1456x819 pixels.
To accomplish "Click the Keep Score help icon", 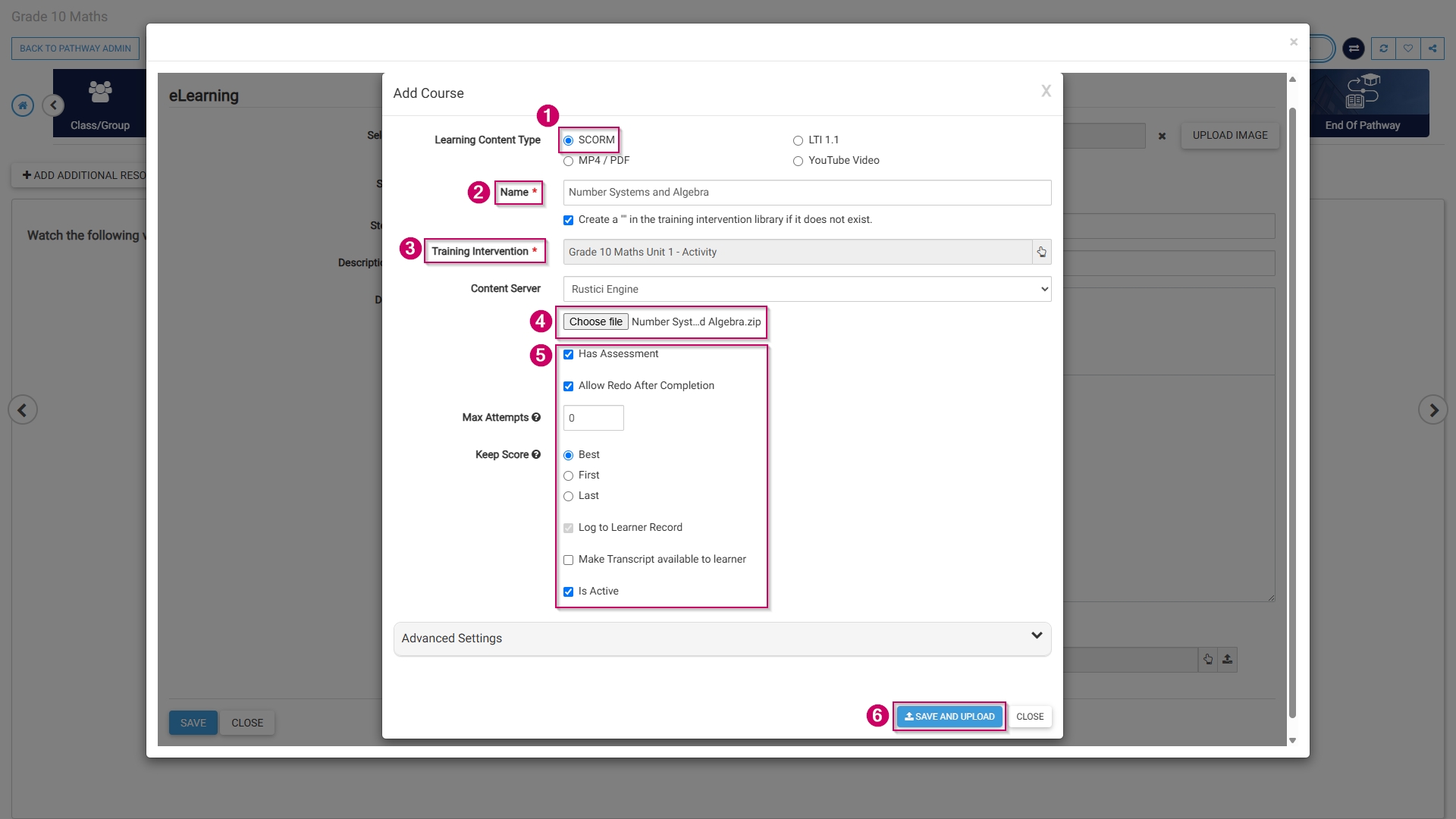I will (x=536, y=454).
